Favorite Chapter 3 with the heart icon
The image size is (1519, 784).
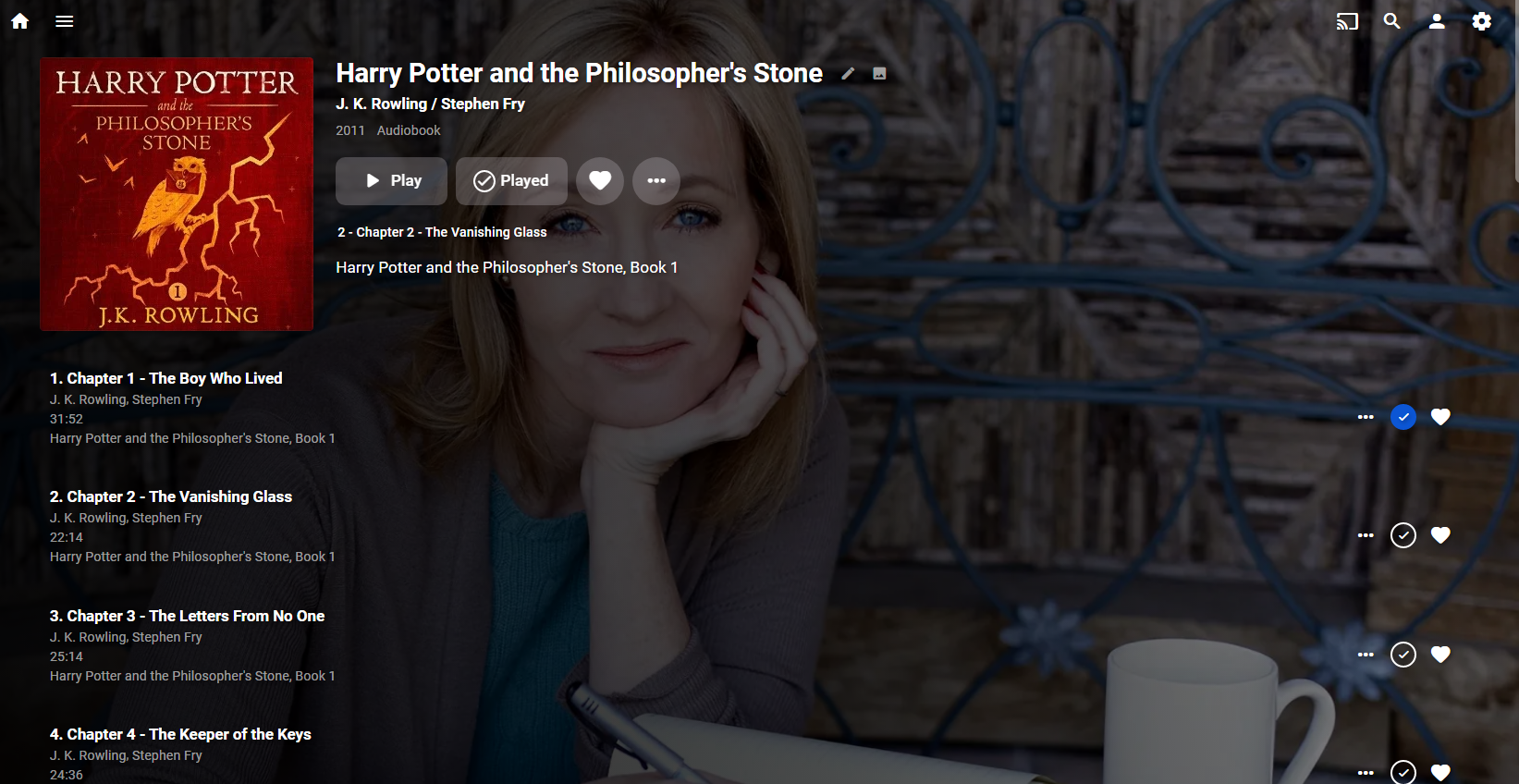tap(1440, 655)
